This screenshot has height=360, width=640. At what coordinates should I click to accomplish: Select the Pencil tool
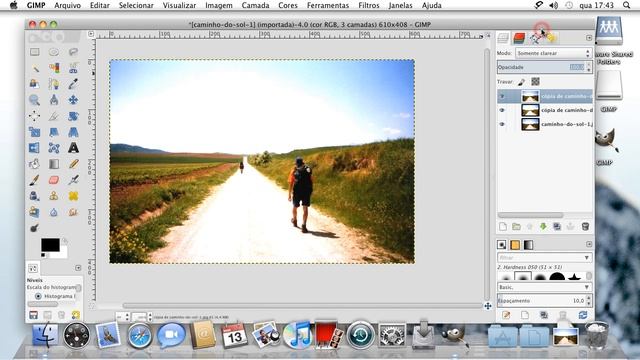[73, 164]
